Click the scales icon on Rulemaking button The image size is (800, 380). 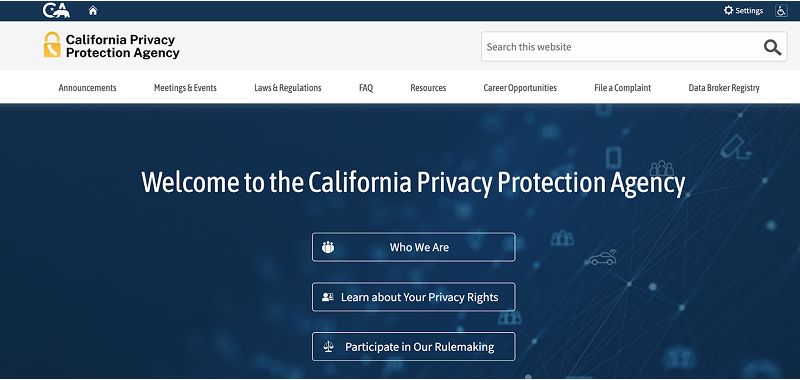328,347
